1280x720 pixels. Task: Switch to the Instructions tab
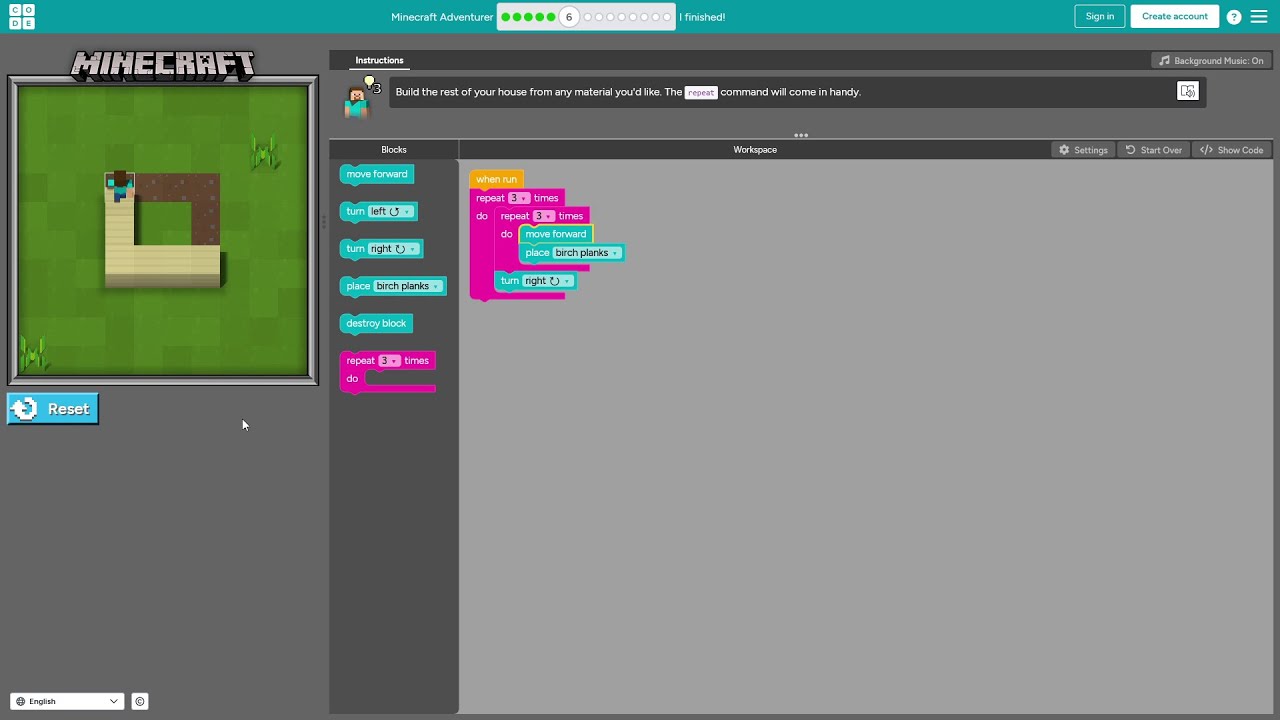(379, 60)
